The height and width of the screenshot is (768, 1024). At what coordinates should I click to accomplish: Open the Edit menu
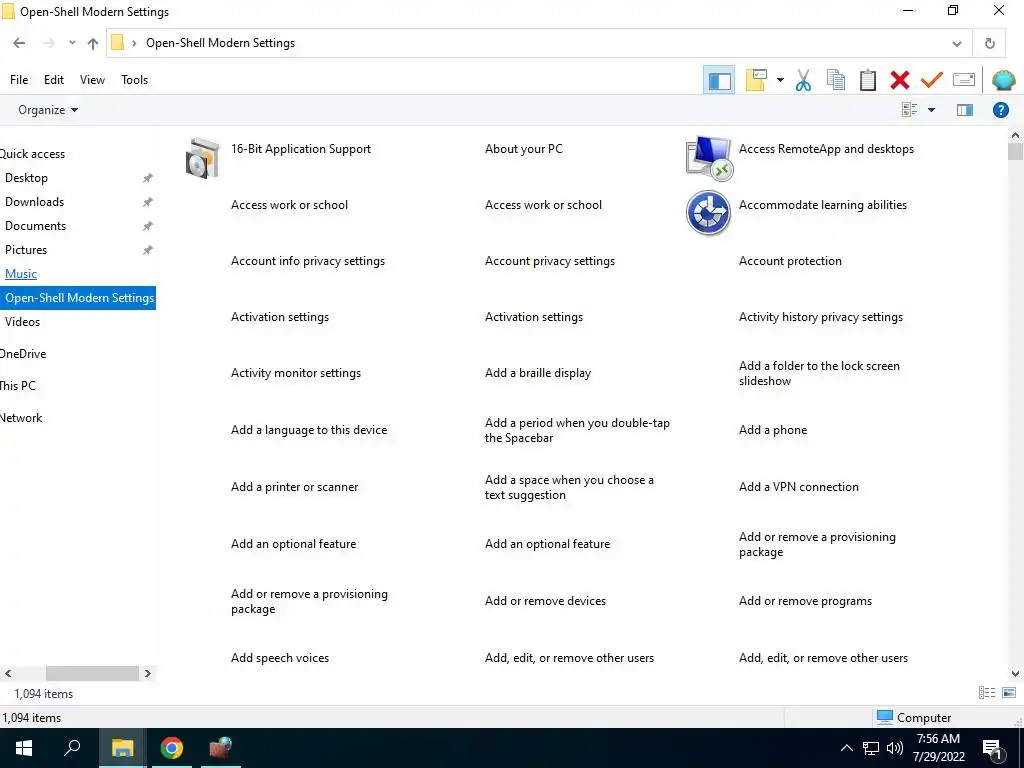[54, 80]
